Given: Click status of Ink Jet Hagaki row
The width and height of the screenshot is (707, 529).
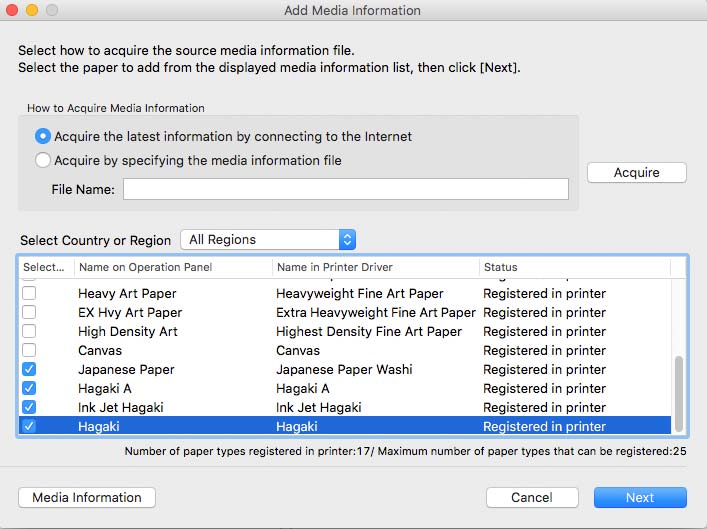Looking at the screenshot, I should 545,407.
